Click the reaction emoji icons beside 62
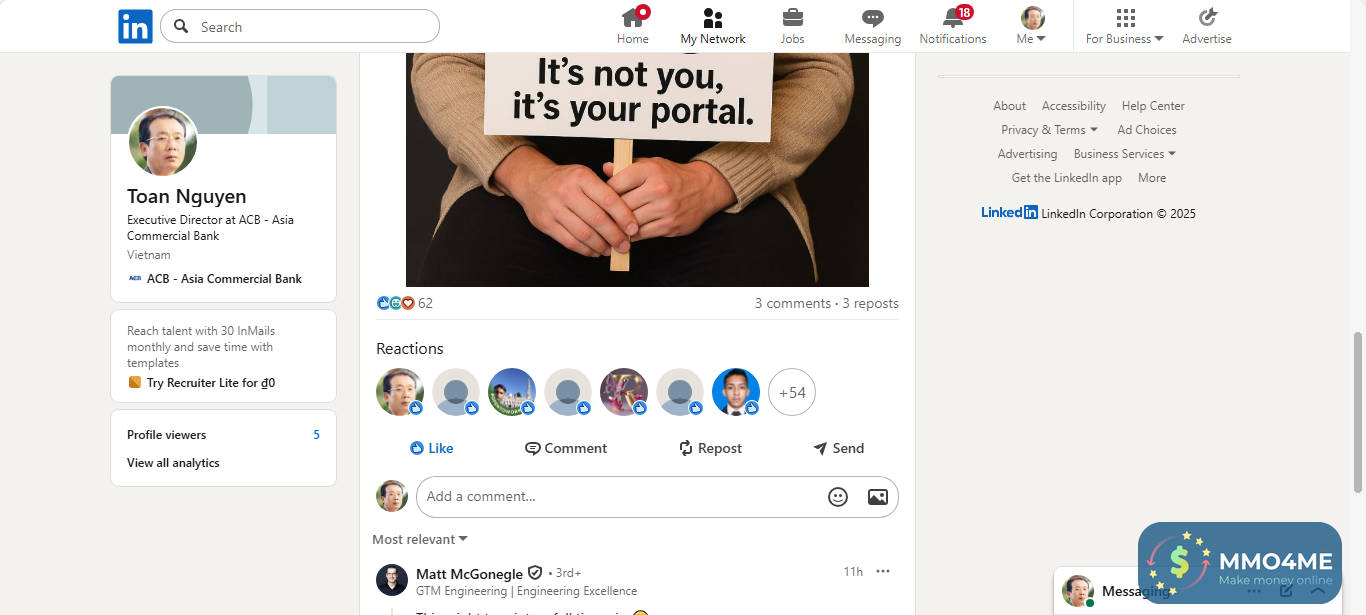The height and width of the screenshot is (615, 1366). coord(395,303)
